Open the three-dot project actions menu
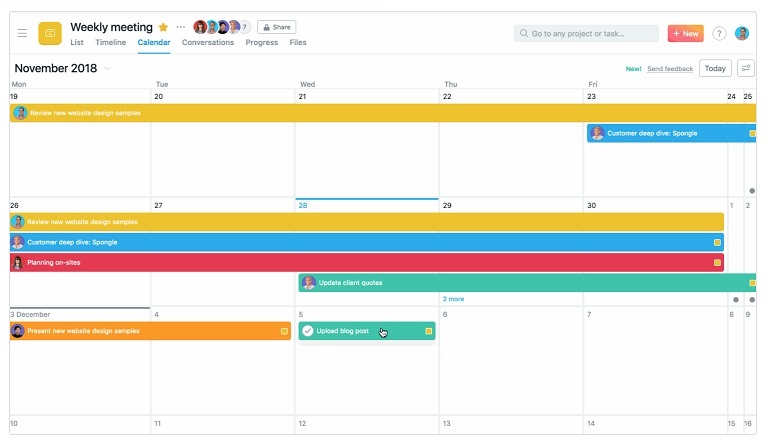This screenshot has width=768, height=445. 180,27
